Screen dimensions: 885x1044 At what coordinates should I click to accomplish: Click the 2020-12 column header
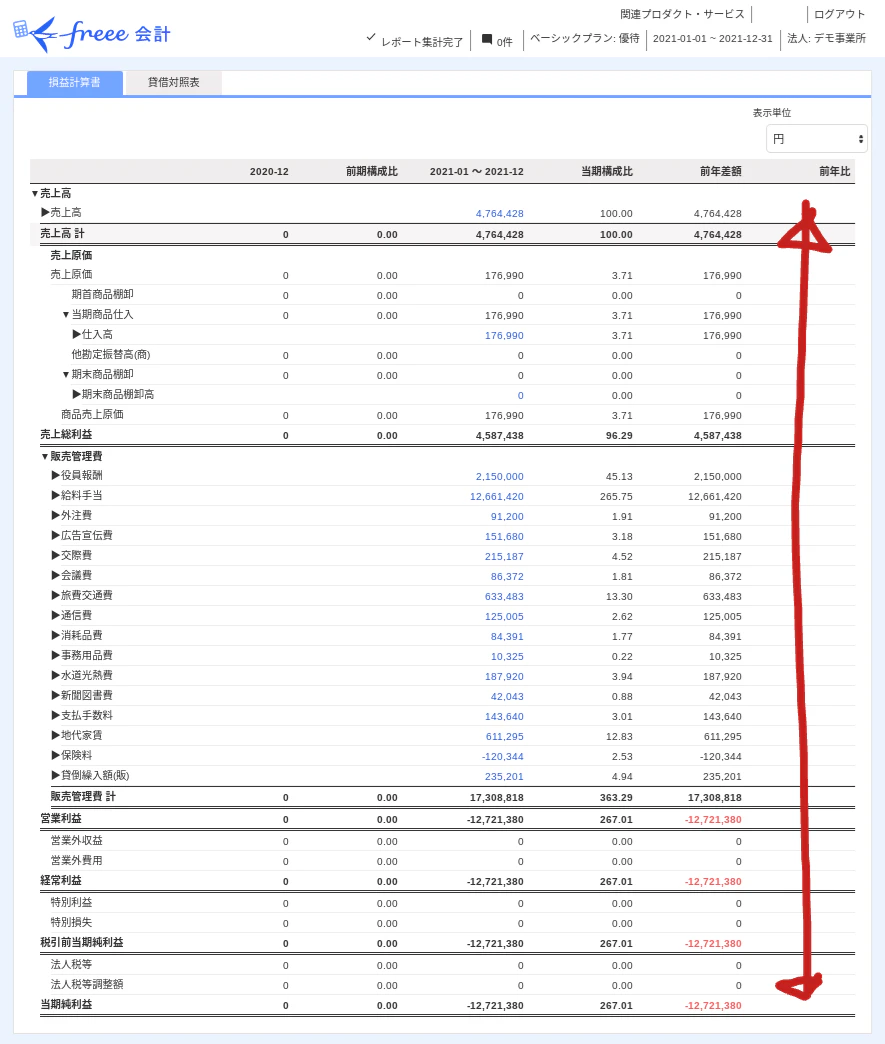pos(269,171)
